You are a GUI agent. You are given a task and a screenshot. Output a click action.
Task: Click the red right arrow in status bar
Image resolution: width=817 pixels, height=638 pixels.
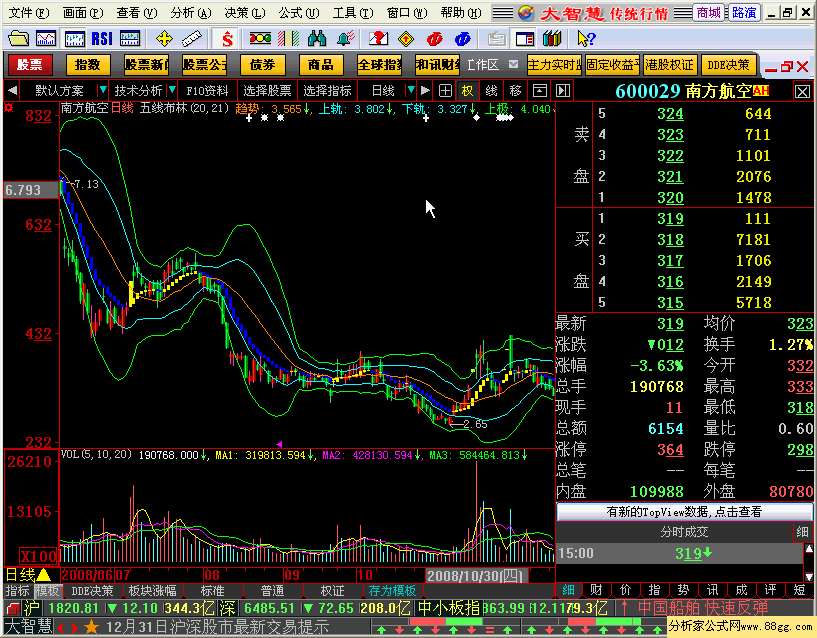coord(75,627)
